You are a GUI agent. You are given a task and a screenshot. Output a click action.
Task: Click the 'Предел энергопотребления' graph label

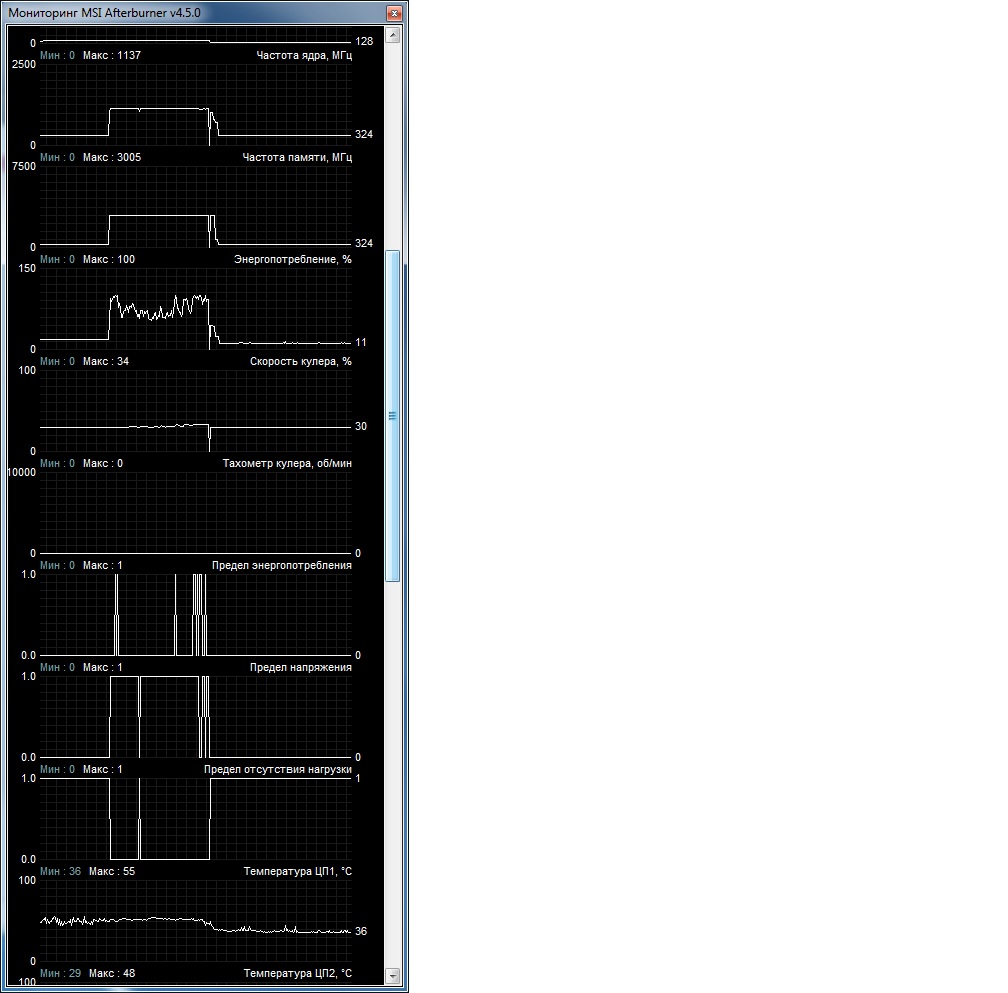point(282,566)
